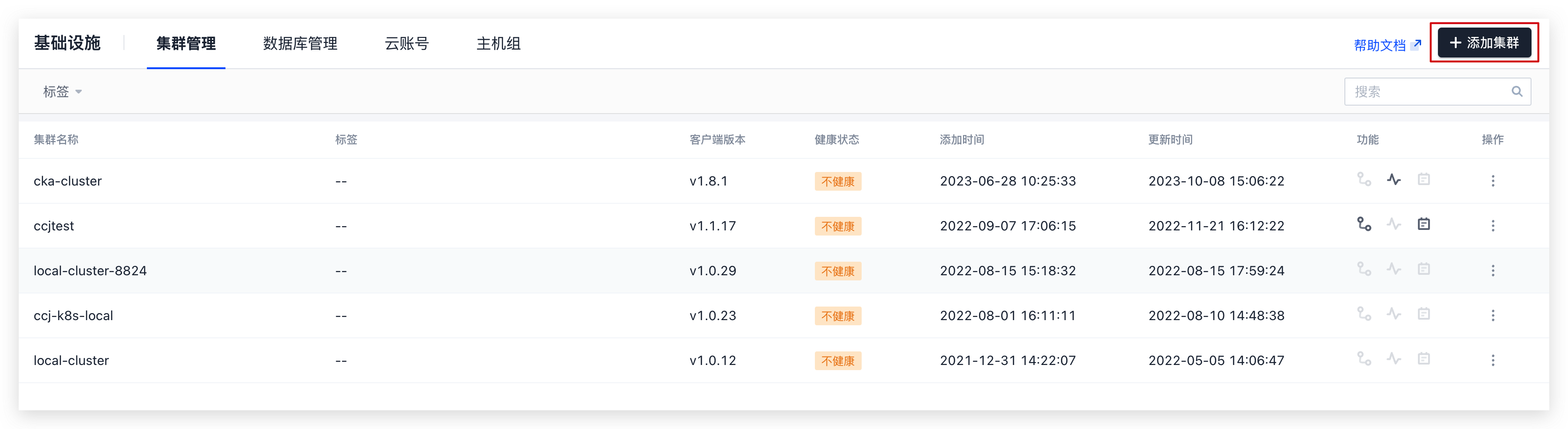Click route function icon for ccjtest
The width and height of the screenshot is (1568, 429).
point(1364,224)
